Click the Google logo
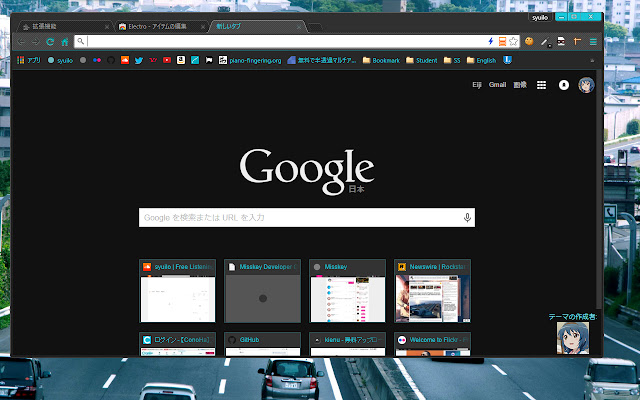 pos(307,171)
